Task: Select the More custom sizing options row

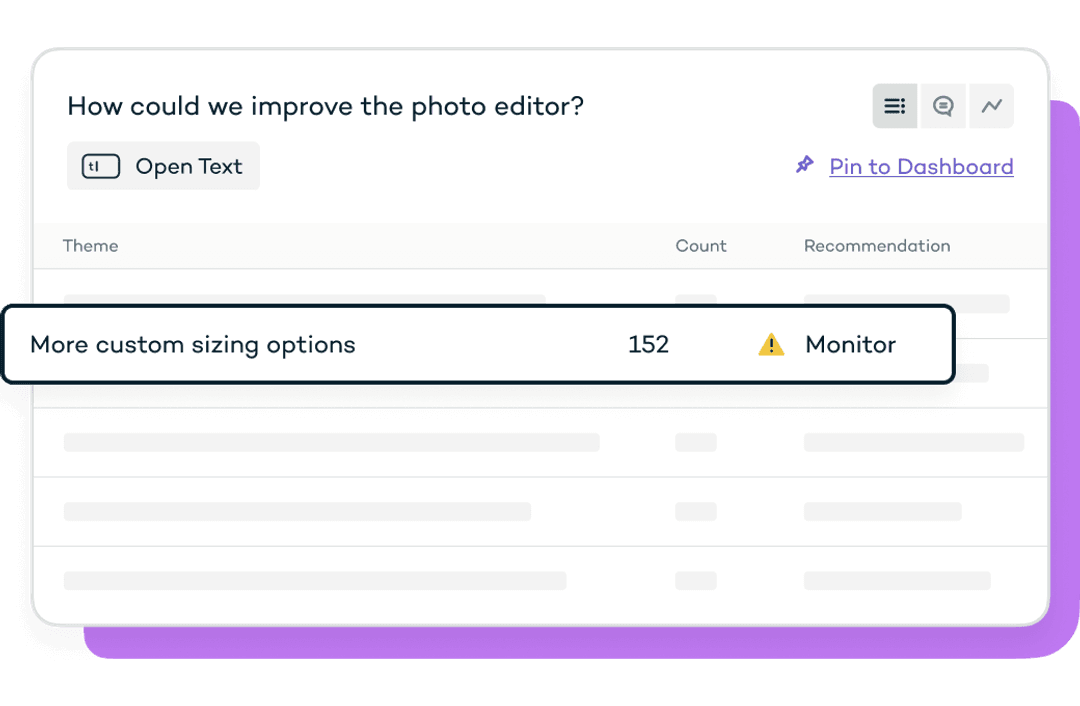Action: point(478,344)
